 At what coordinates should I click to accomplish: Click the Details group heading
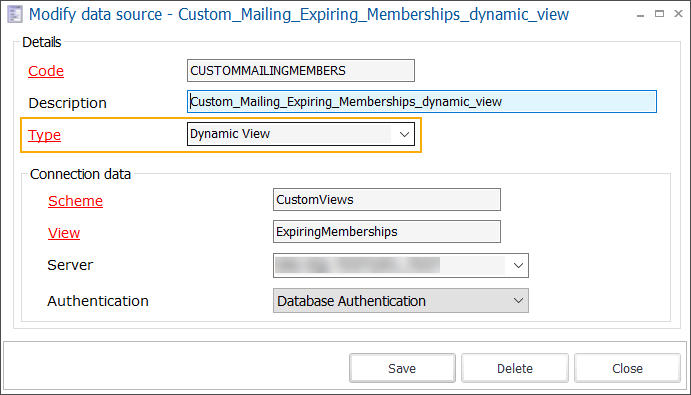[41, 42]
